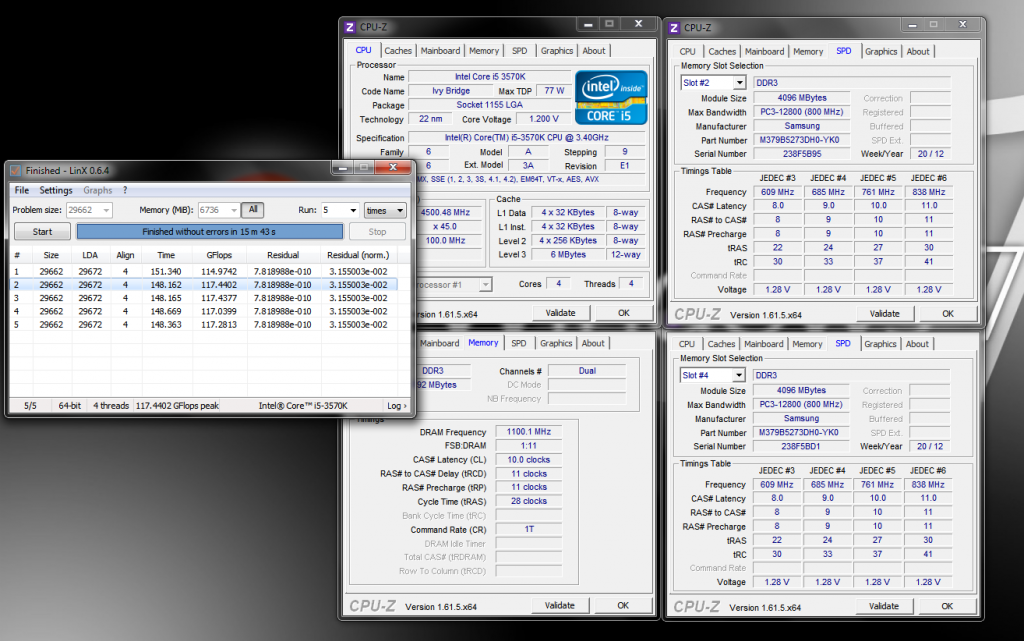The width and height of the screenshot is (1024, 641).
Task: Open the Settings menu in LinX
Action: coord(56,190)
